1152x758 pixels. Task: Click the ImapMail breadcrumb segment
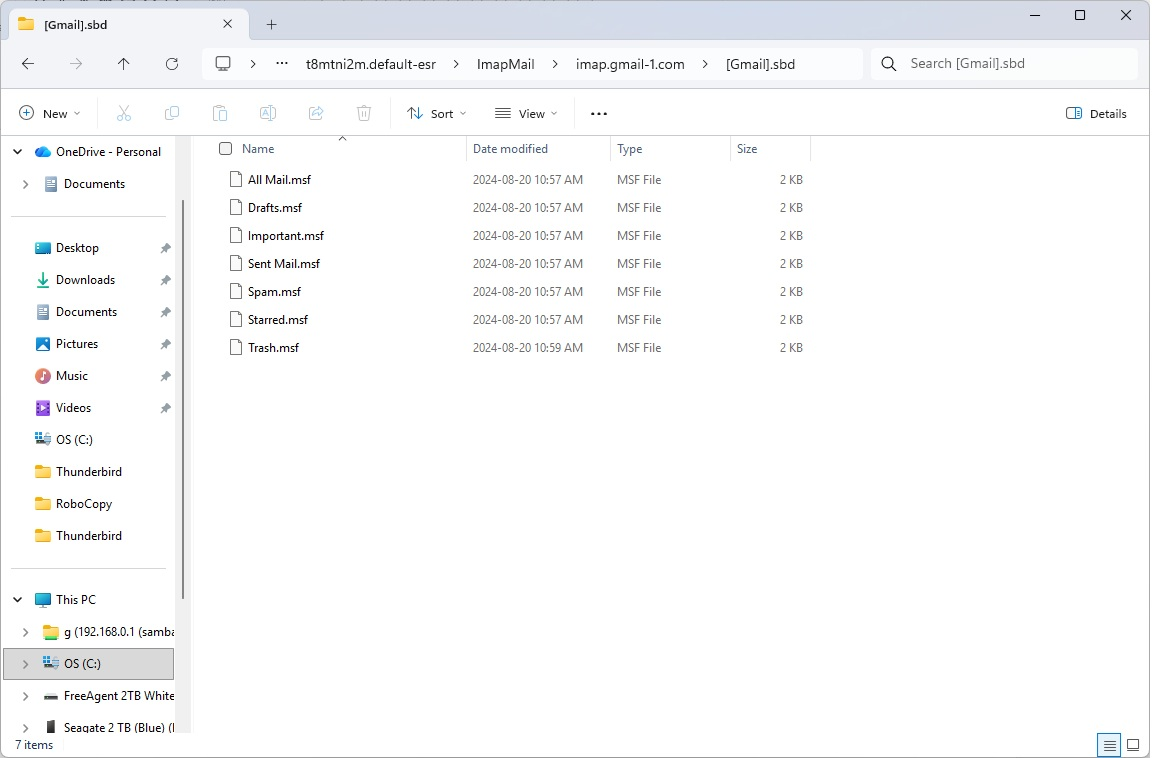[505, 64]
